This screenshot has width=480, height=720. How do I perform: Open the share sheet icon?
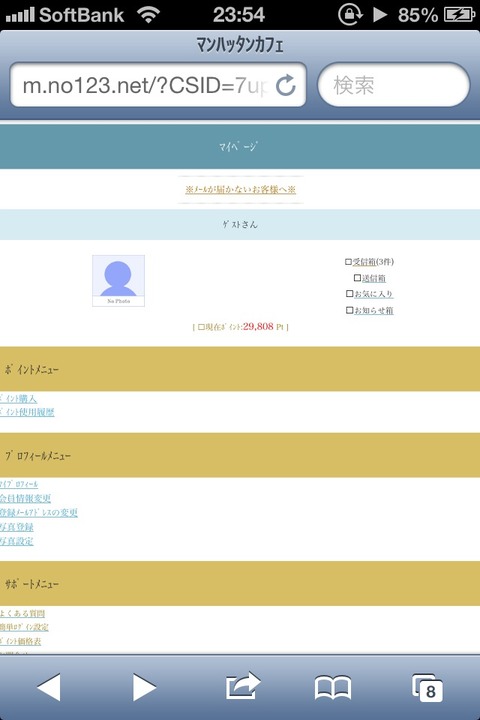point(243,686)
